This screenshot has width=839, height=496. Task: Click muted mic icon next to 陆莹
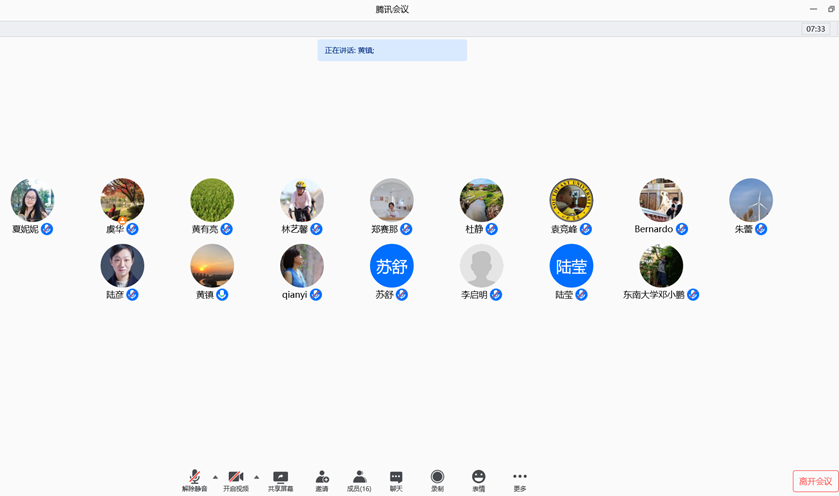coord(582,294)
